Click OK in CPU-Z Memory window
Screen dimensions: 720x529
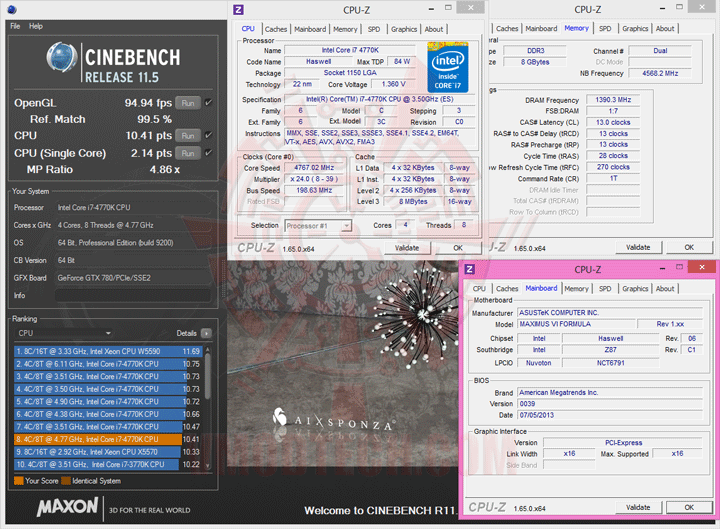689,248
